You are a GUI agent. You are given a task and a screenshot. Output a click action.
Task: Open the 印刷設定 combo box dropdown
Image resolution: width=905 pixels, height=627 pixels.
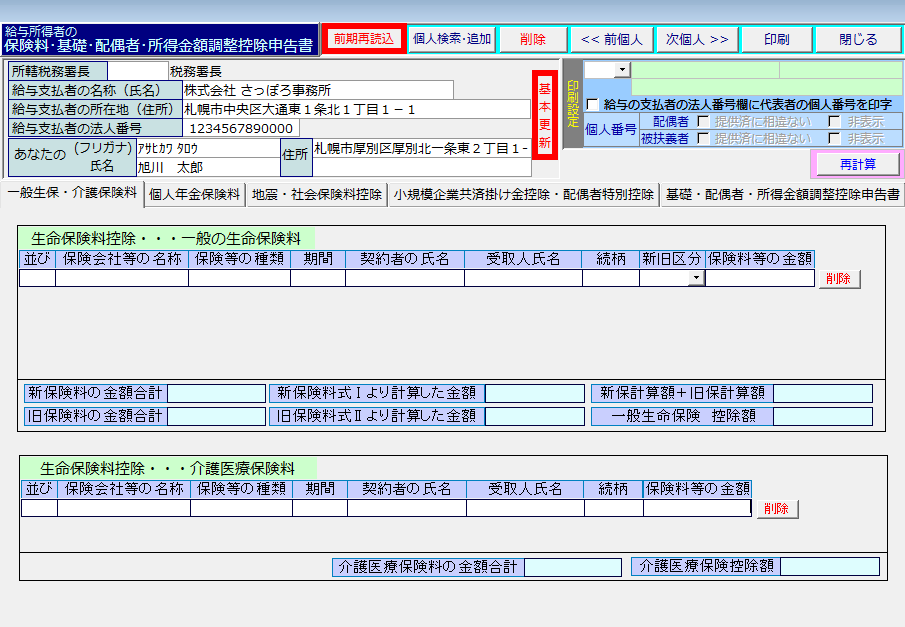622,70
